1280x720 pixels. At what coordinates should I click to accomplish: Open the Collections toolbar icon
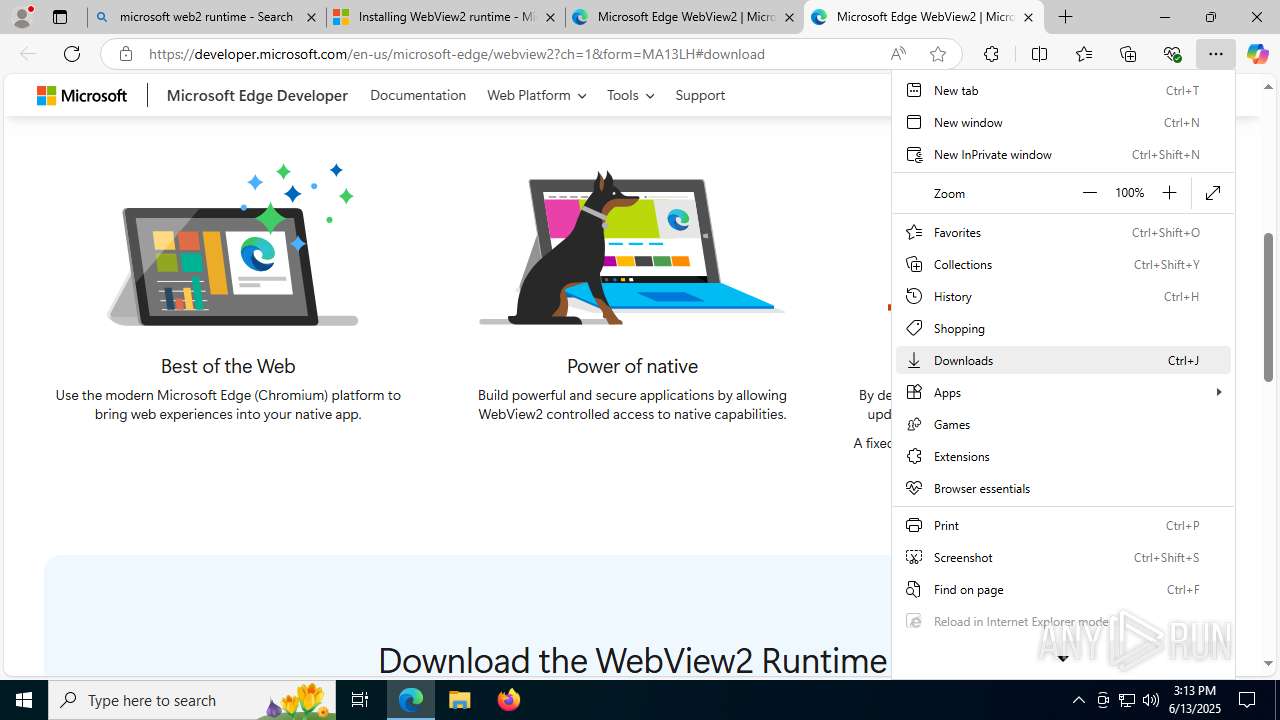pos(1128,54)
